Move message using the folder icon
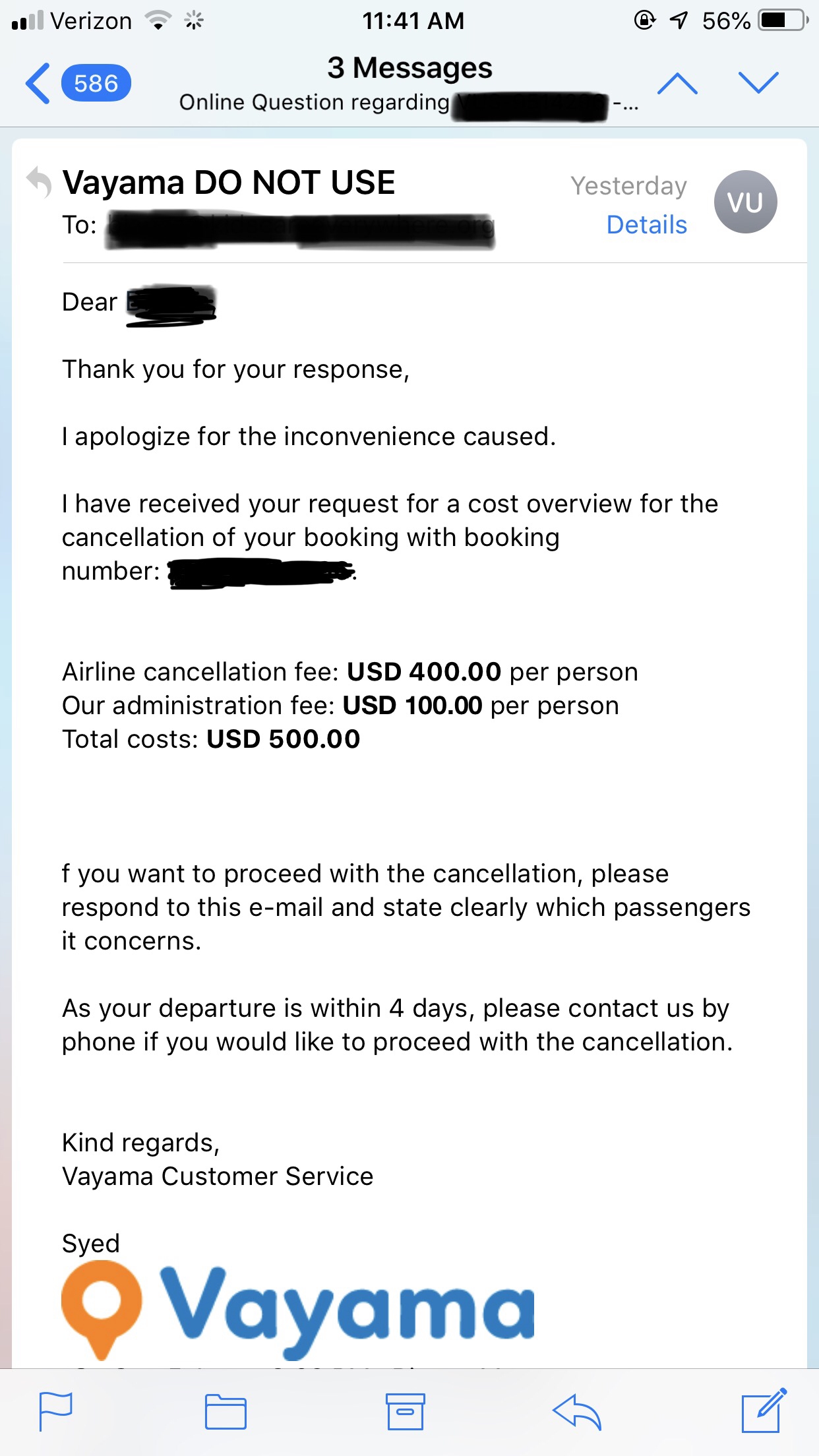Viewport: 819px width, 1456px height. (x=226, y=1411)
